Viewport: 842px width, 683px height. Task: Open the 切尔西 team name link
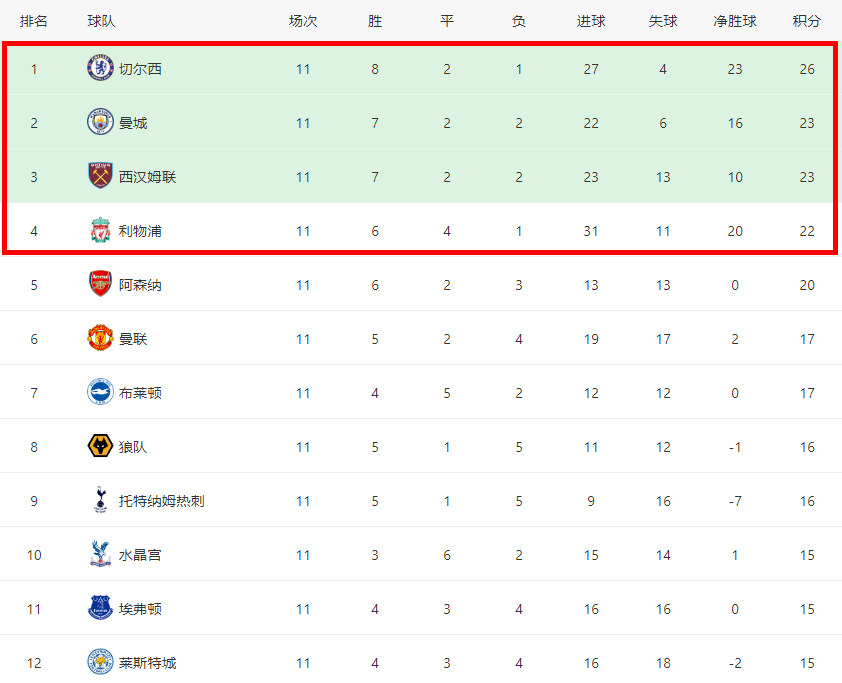coord(140,69)
